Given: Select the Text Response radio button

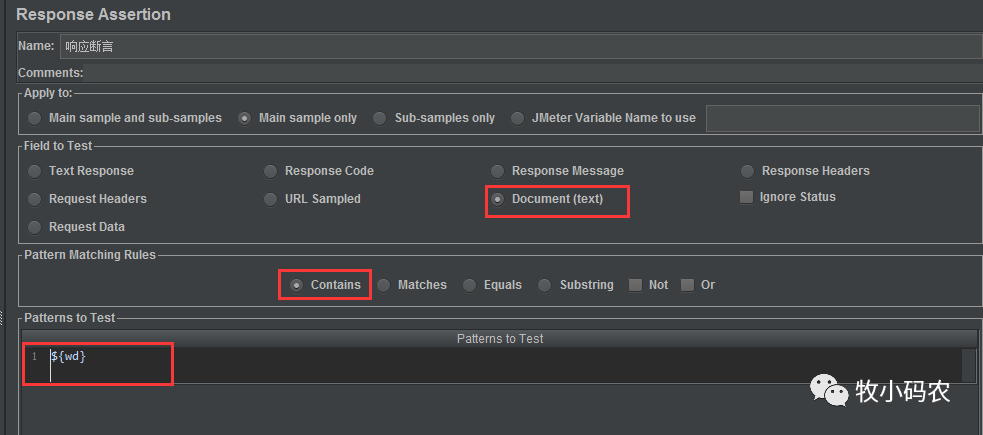Looking at the screenshot, I should pyautogui.click(x=36, y=171).
